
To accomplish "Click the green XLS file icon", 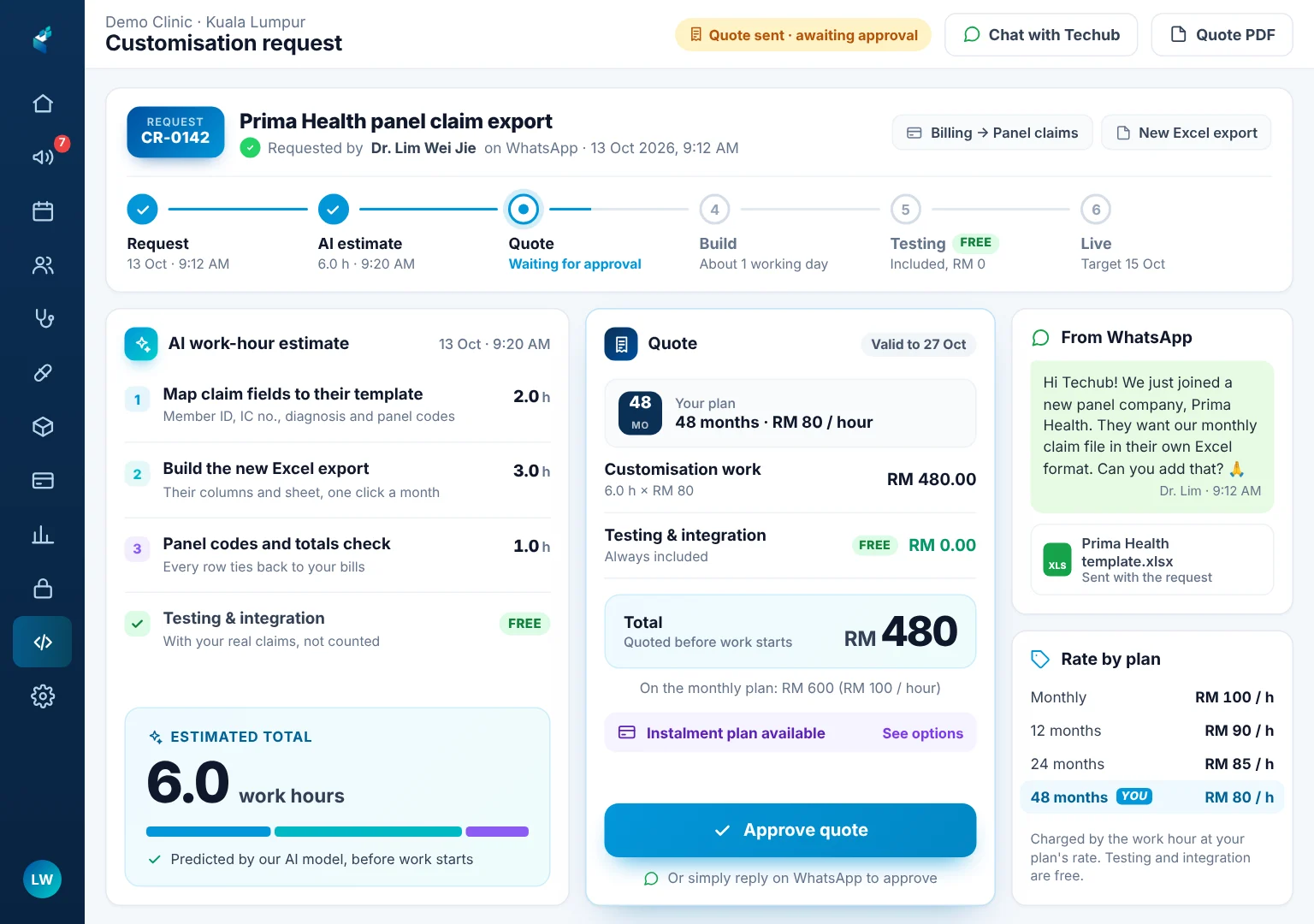I will 1057,560.
